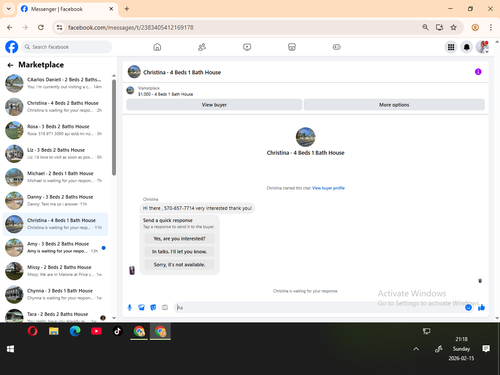
Task: Bookmark this page with star
Action: [x=453, y=27]
